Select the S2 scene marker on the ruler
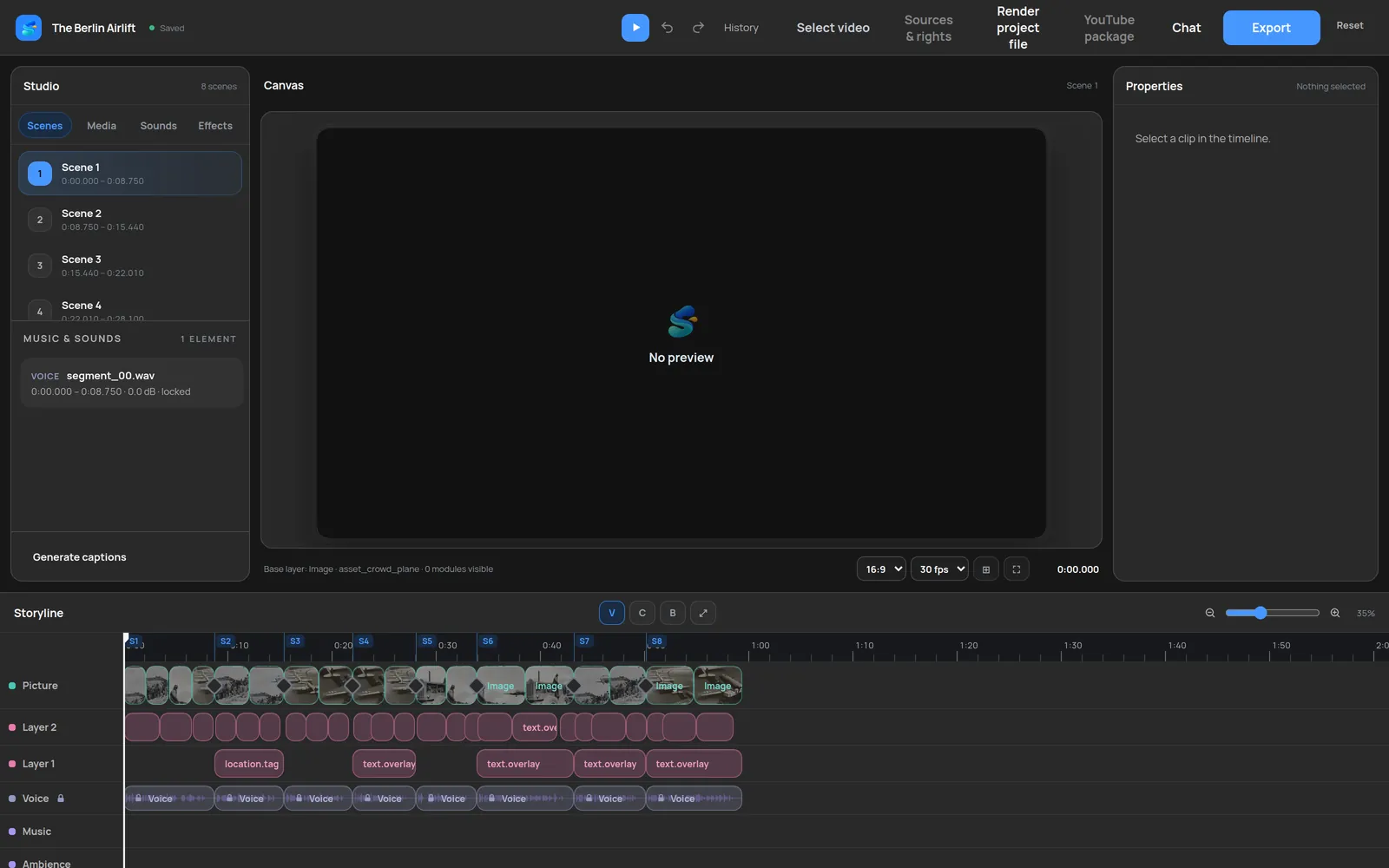Image resolution: width=1389 pixels, height=868 pixels. pyautogui.click(x=226, y=641)
